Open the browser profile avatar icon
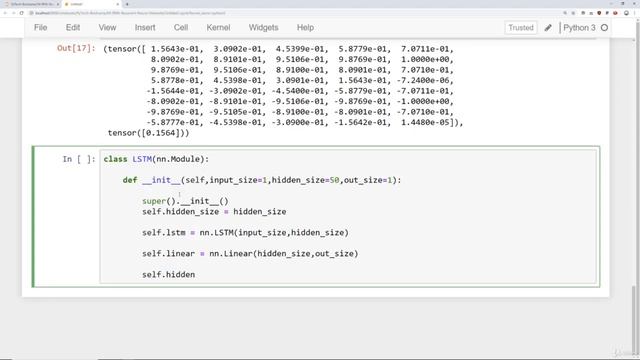Viewport: 640px width, 360px height. (626, 13)
